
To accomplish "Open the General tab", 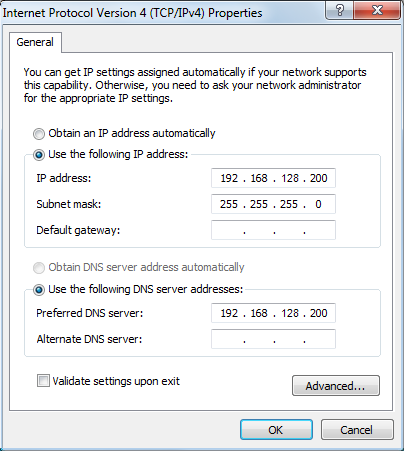I will click(x=35, y=42).
